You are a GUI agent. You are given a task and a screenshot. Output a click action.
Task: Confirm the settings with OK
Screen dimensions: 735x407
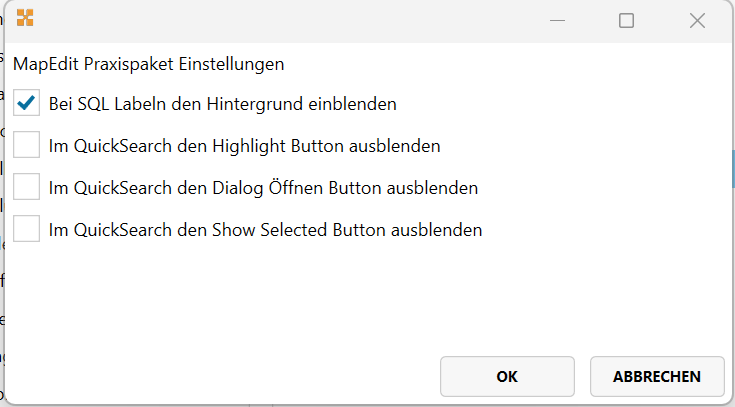[x=507, y=376]
